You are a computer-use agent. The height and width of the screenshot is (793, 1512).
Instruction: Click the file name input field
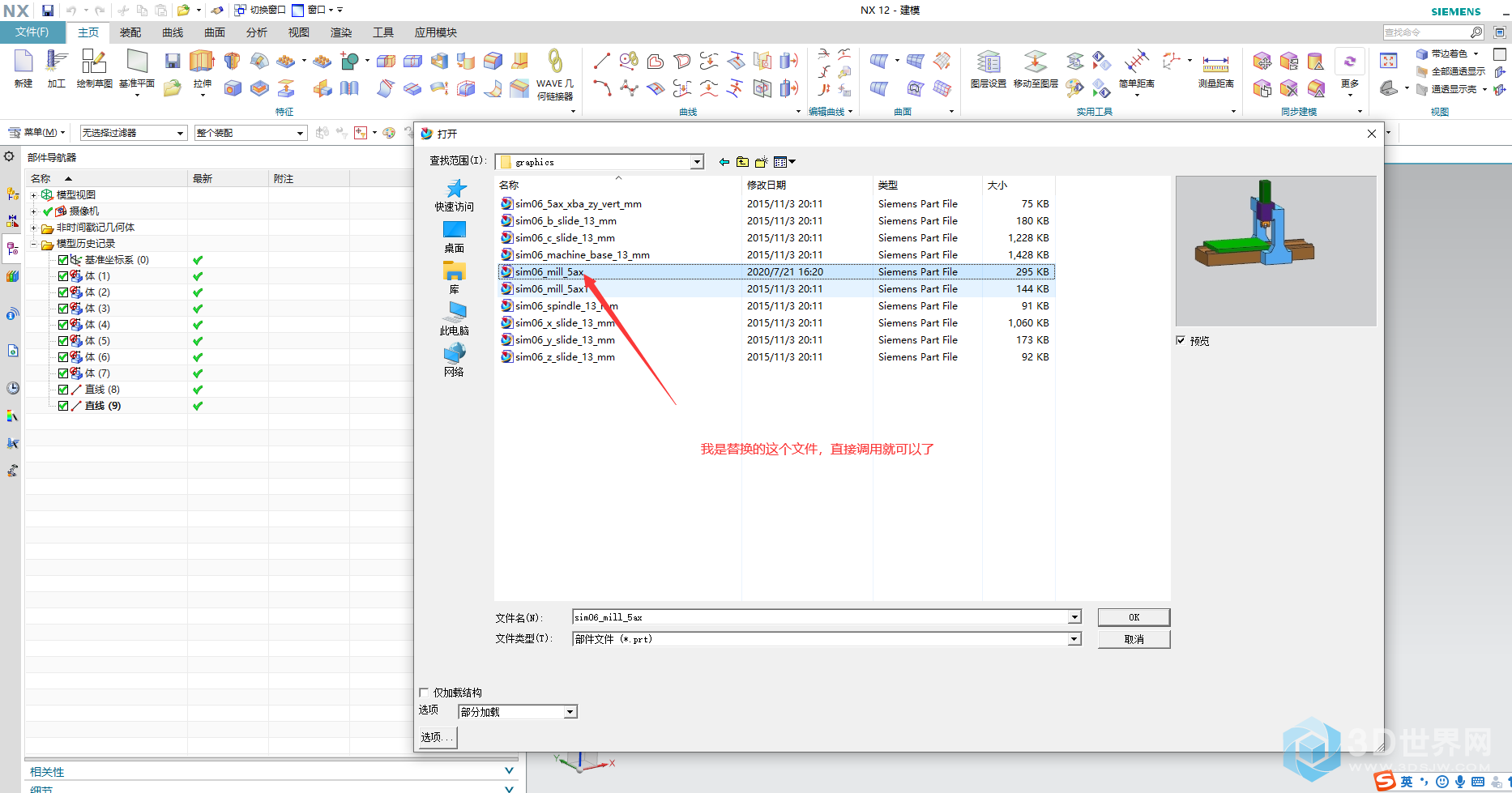coord(821,617)
